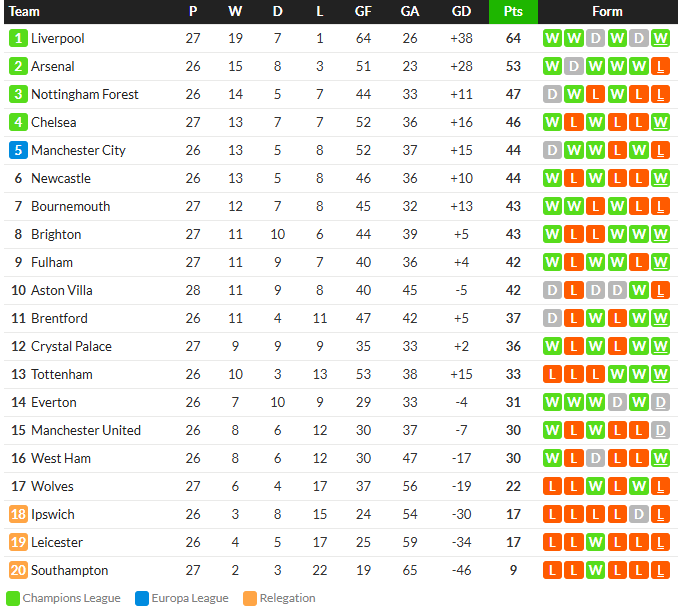This screenshot has width=679, height=611.
Task: Click the Europa League blue legend swatch
Action: pyautogui.click(x=142, y=598)
